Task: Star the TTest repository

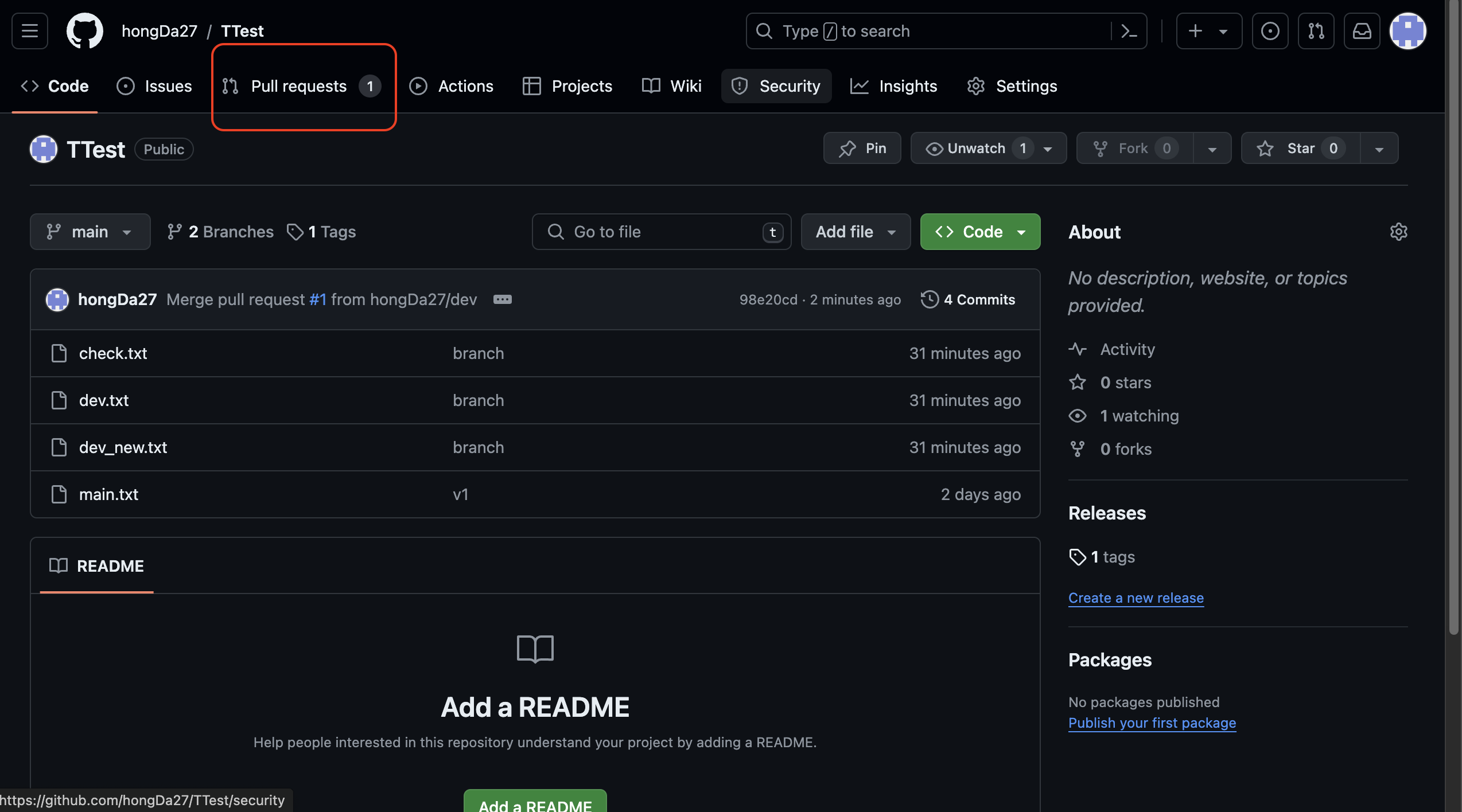Action: (x=1300, y=149)
